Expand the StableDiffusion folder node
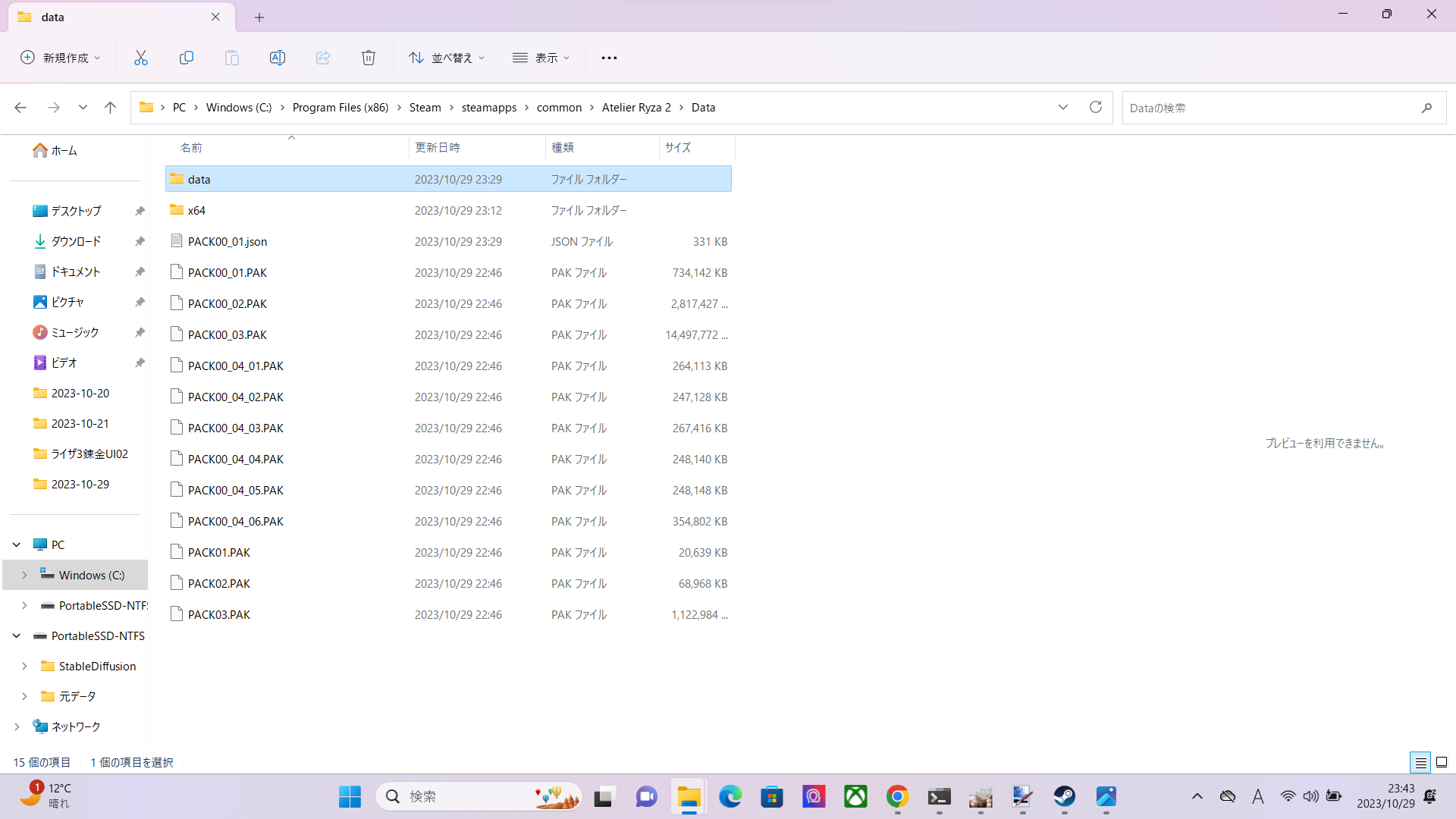Screen dimensions: 1456x819 point(24,666)
